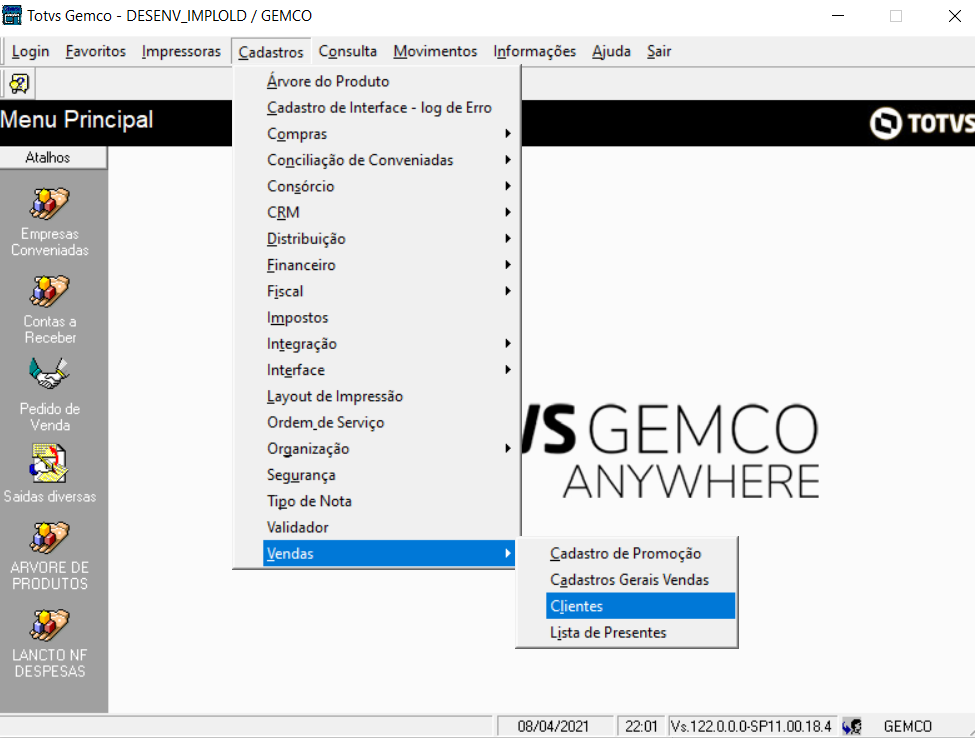
Task: Select Clientes from the Vendas submenu
Action: (x=579, y=605)
